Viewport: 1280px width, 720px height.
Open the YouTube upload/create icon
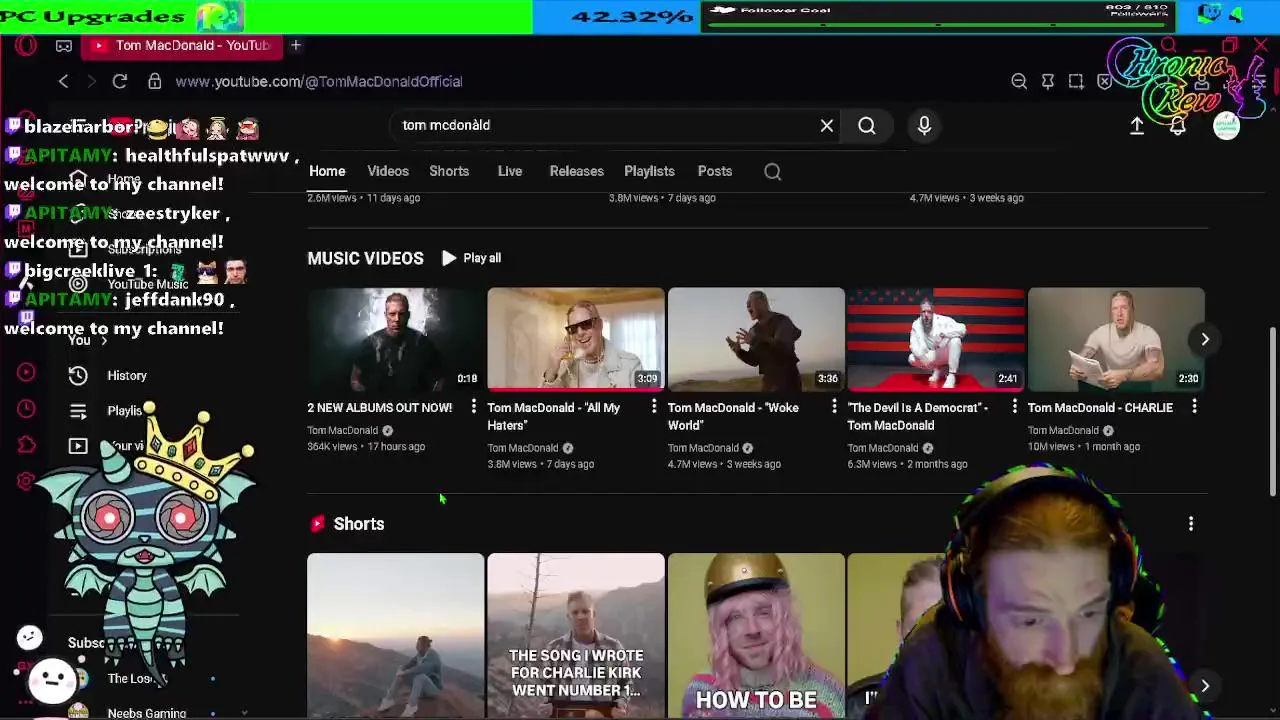[1137, 125]
